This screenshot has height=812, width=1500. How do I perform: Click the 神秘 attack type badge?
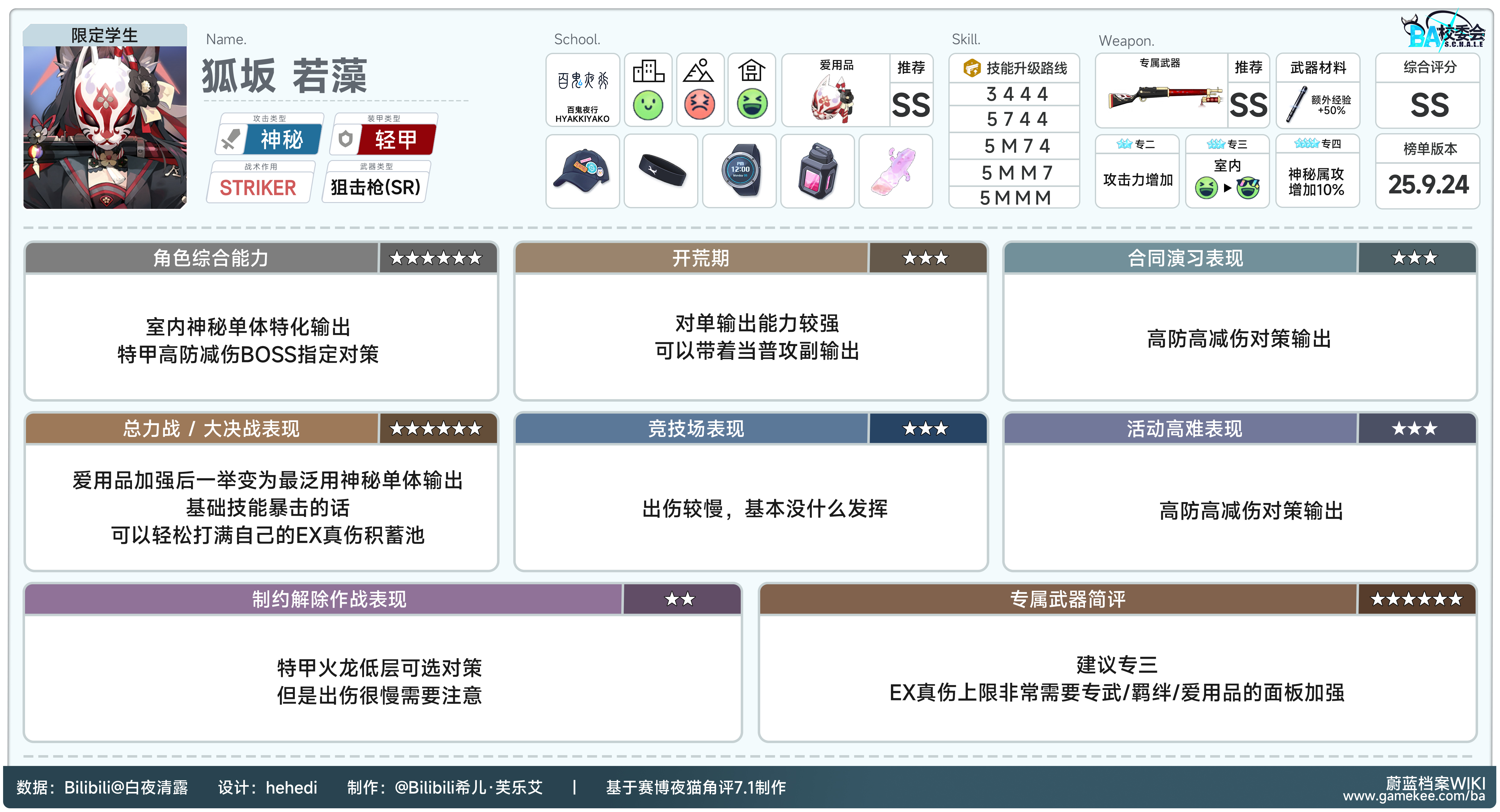click(x=282, y=140)
